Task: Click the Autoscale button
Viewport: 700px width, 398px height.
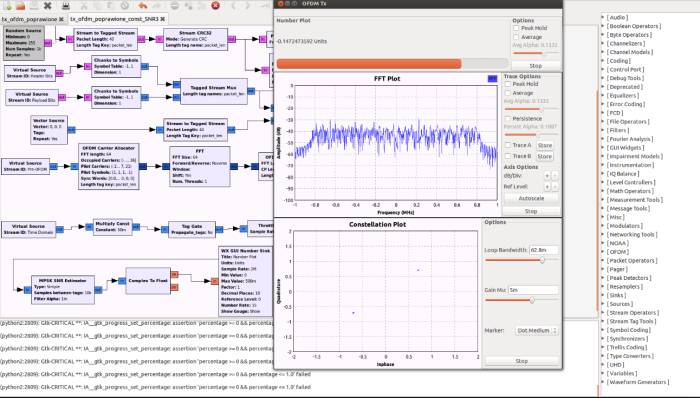Action: click(531, 198)
